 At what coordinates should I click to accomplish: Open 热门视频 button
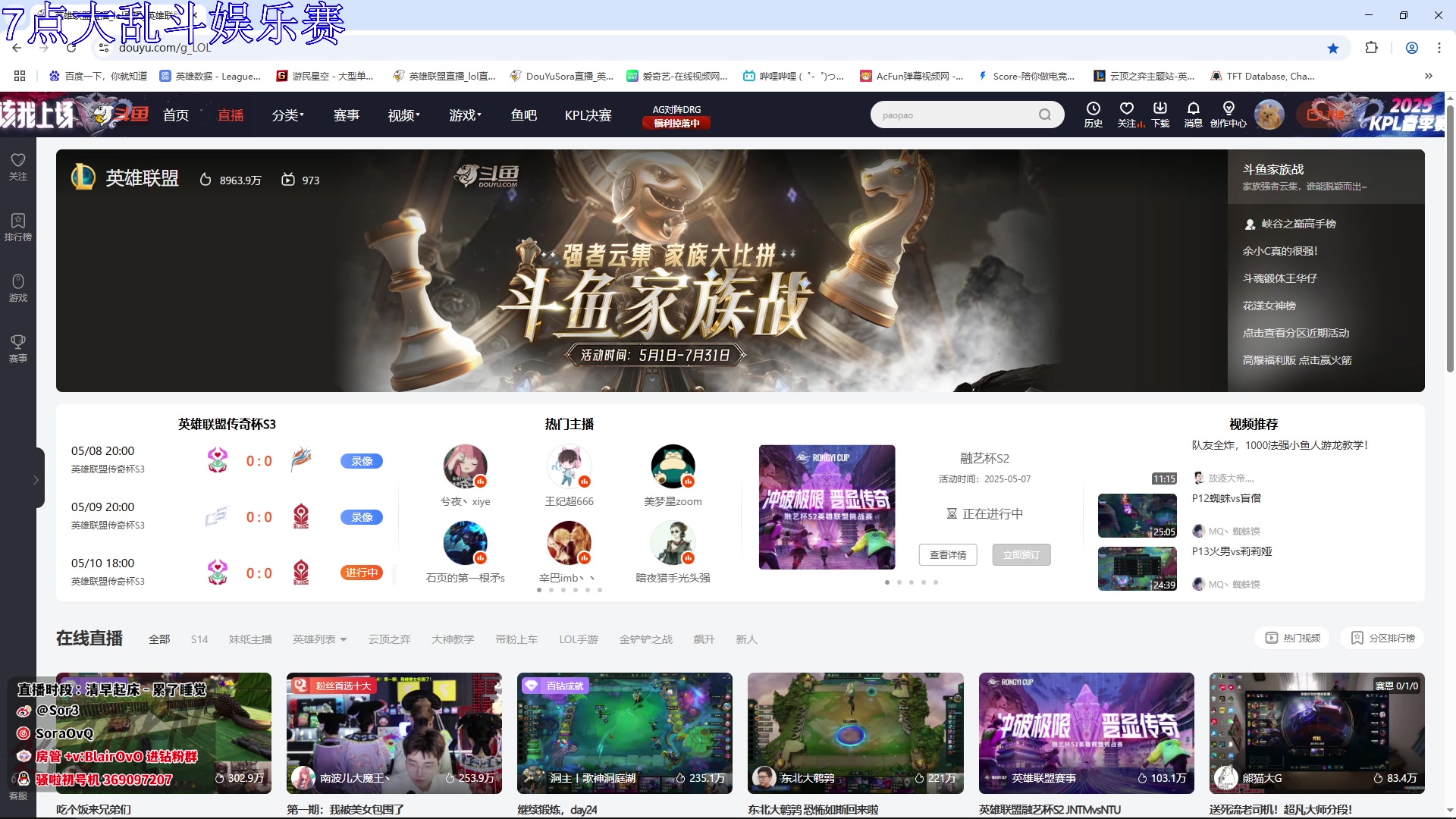[x=1293, y=638]
